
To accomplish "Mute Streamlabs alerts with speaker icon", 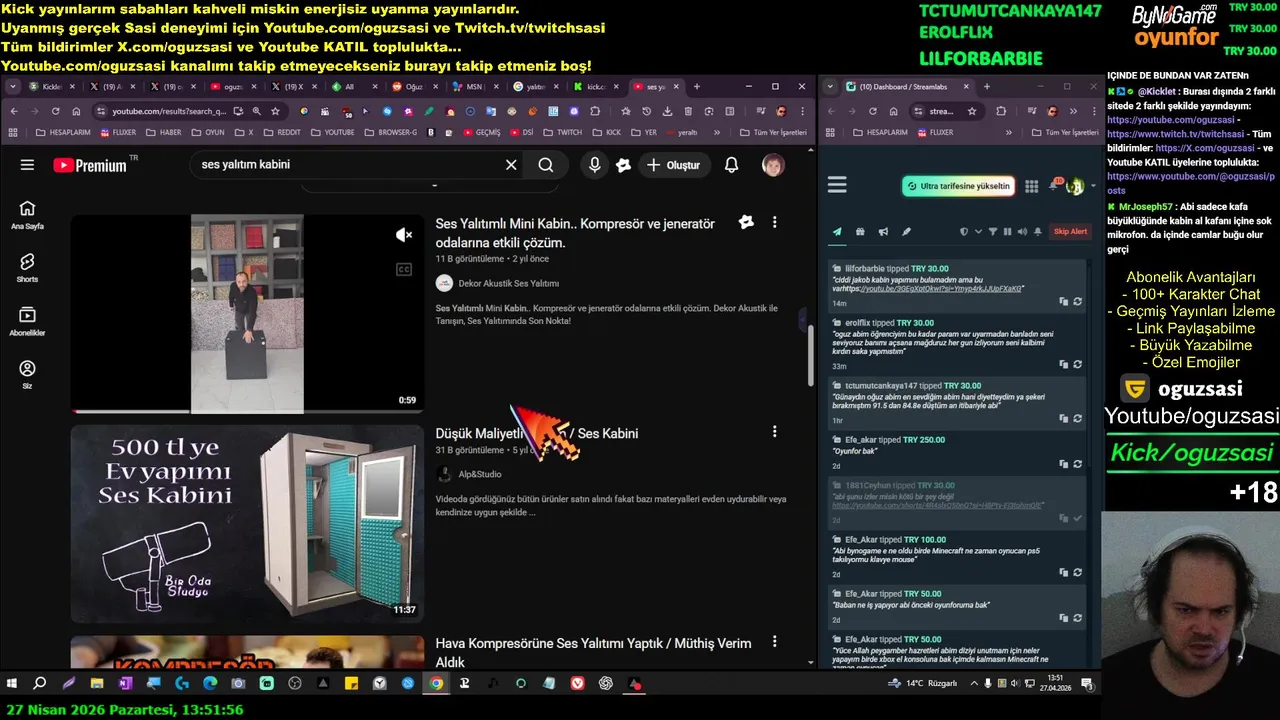I will coord(1022,232).
